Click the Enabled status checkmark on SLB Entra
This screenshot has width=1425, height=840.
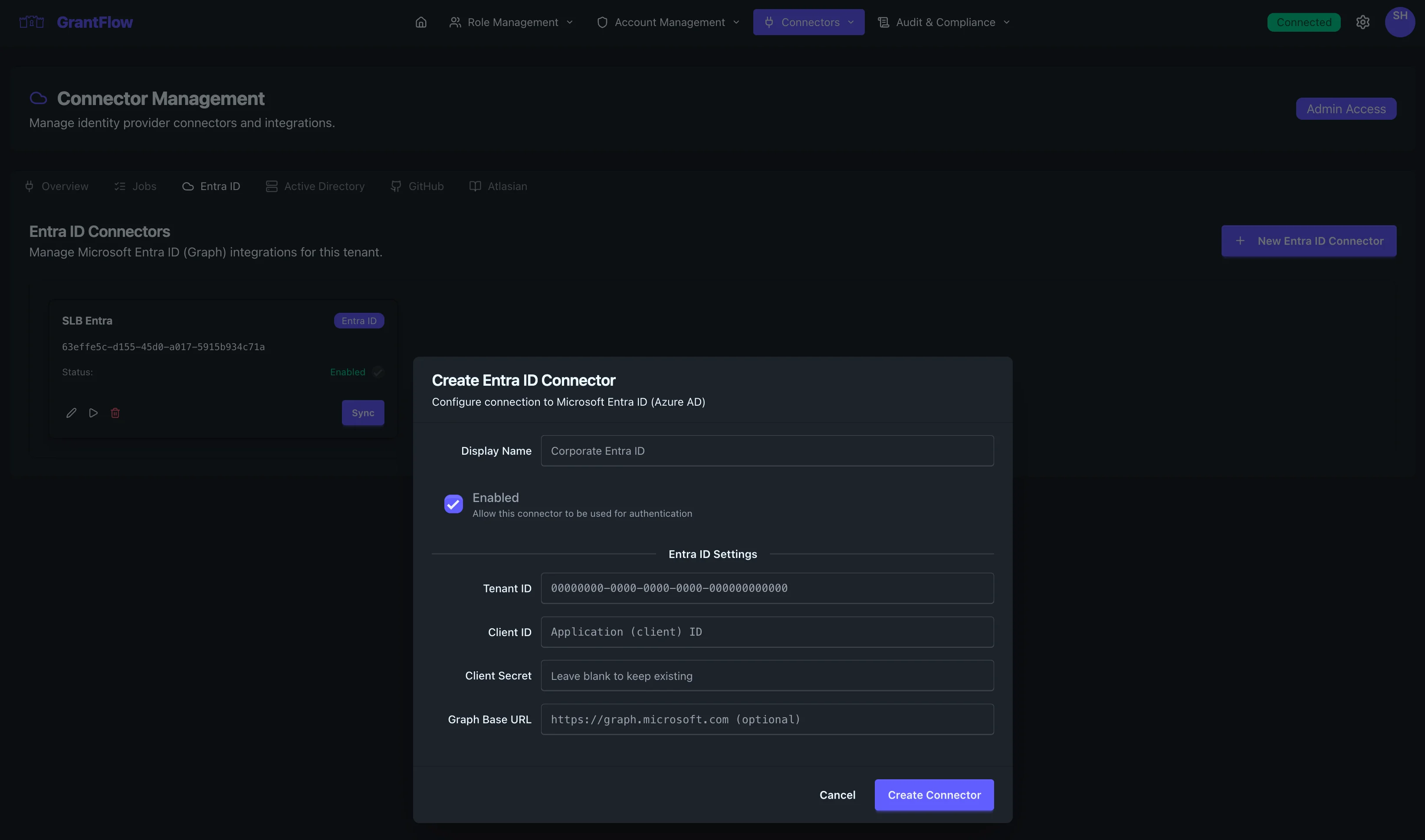pos(378,372)
